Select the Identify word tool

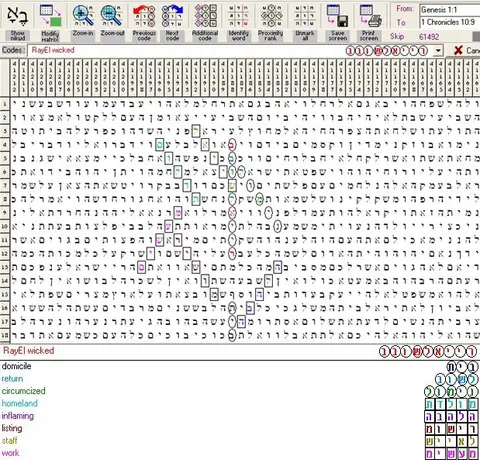[x=238, y=15]
